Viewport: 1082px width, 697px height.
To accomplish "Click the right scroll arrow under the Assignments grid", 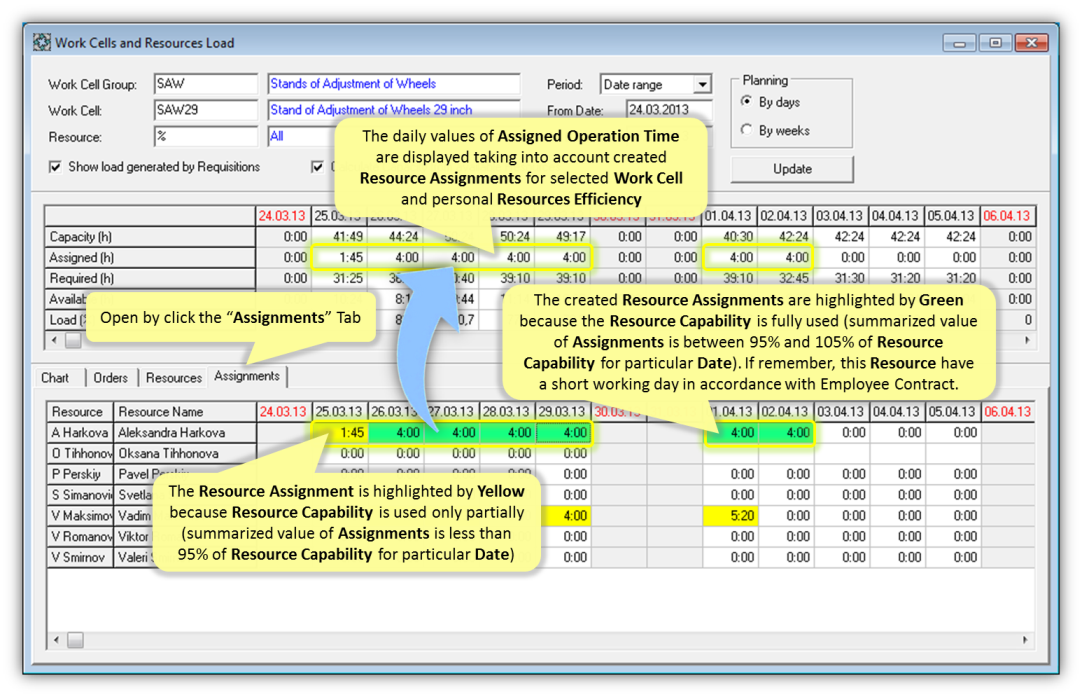I will tap(1025, 640).
